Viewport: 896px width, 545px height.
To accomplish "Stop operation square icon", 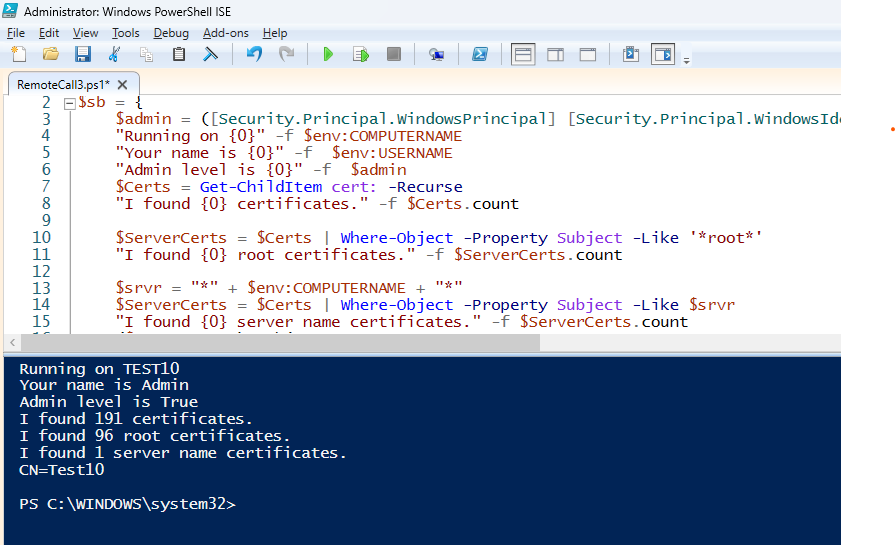I will (x=394, y=54).
